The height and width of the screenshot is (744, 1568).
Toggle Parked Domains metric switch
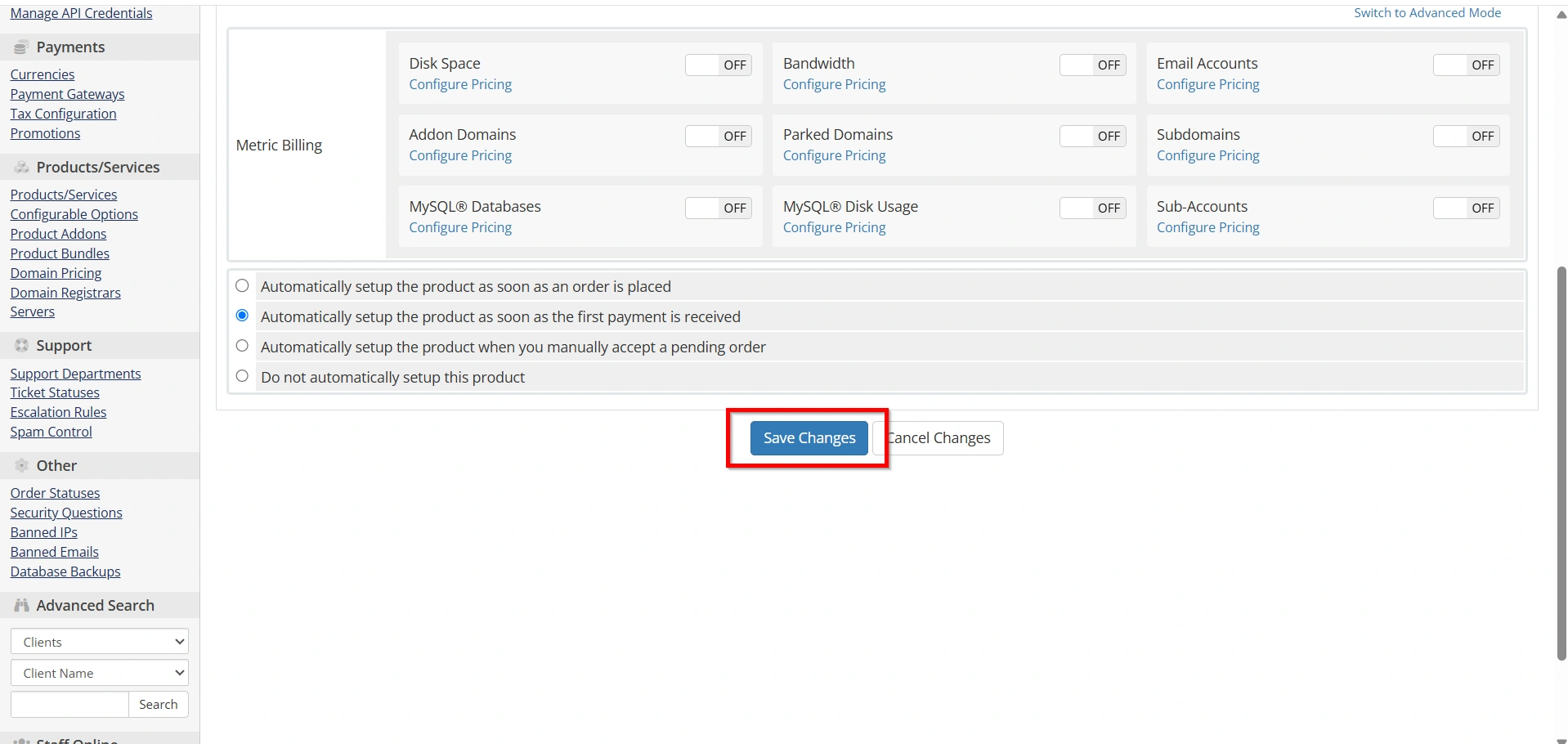(x=1092, y=137)
